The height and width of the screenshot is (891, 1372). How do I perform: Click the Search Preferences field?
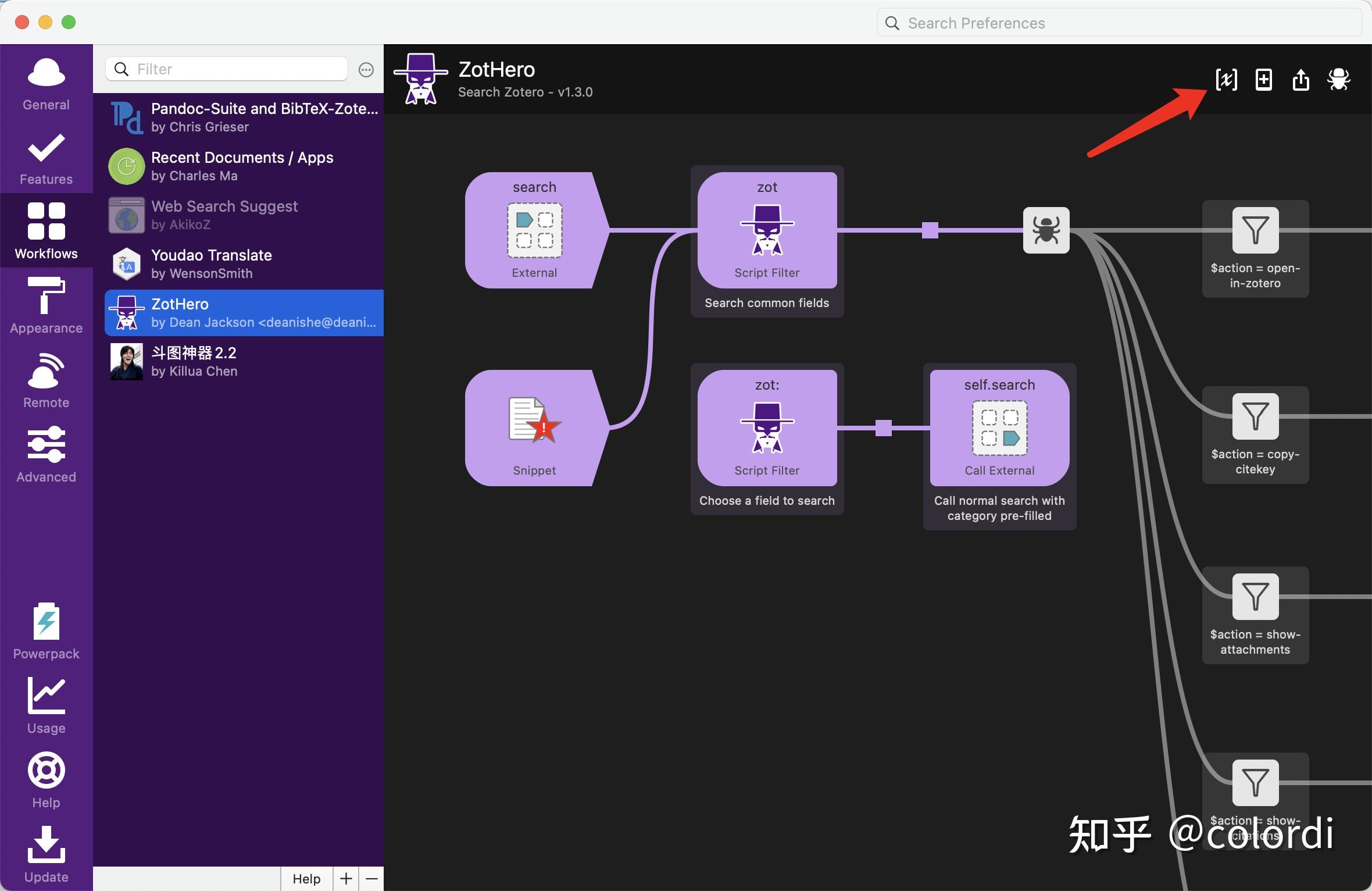point(1119,23)
